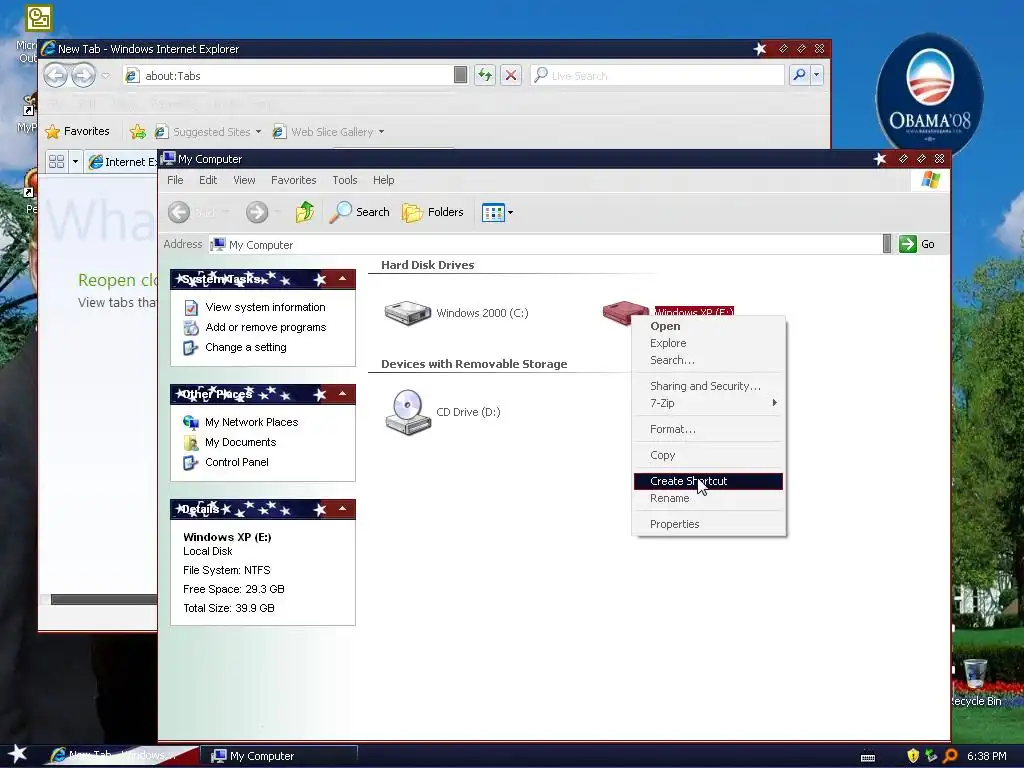Click My Computer address field

(545, 244)
